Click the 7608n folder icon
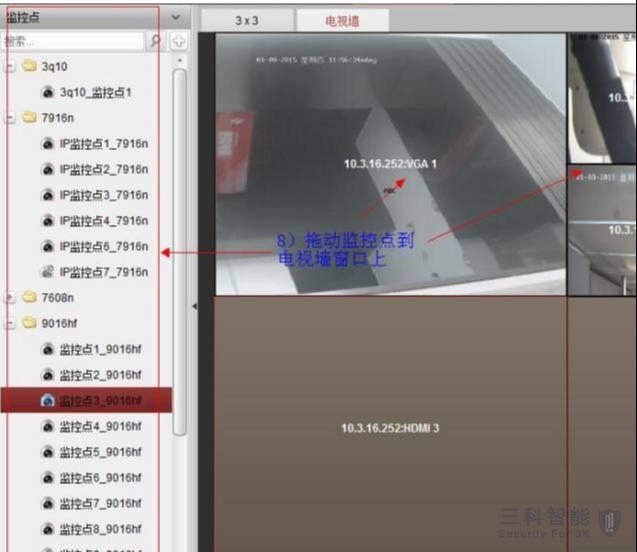The width and height of the screenshot is (637, 552). click(28, 297)
